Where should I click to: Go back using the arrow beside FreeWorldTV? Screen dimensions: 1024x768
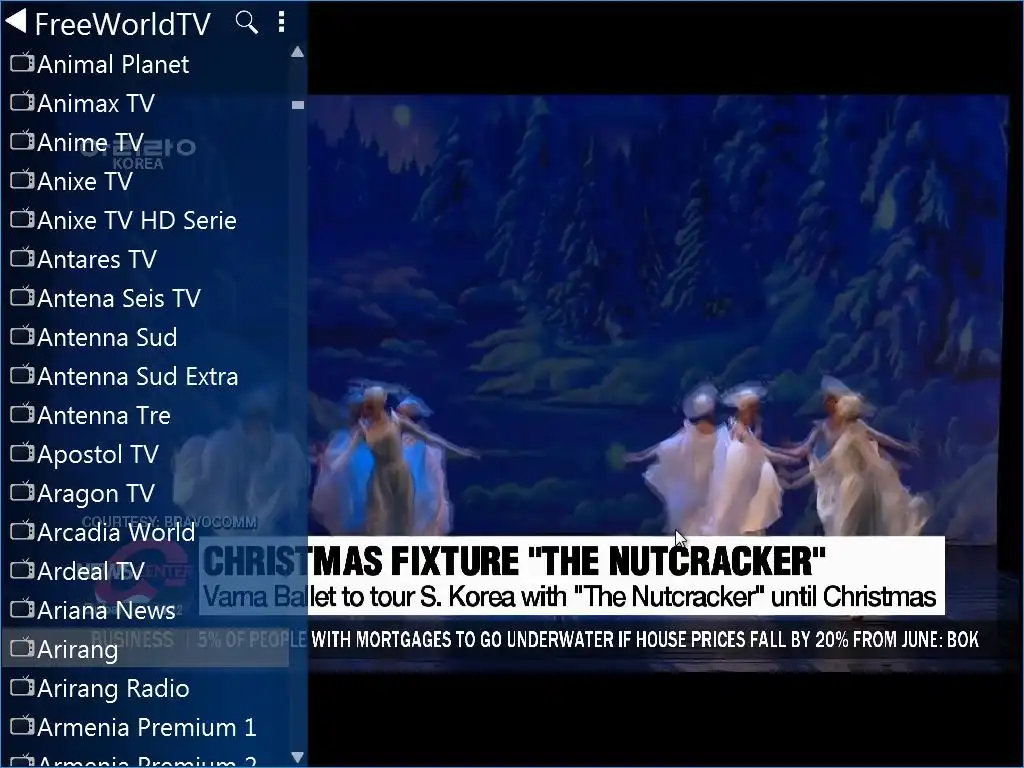click(x=16, y=21)
